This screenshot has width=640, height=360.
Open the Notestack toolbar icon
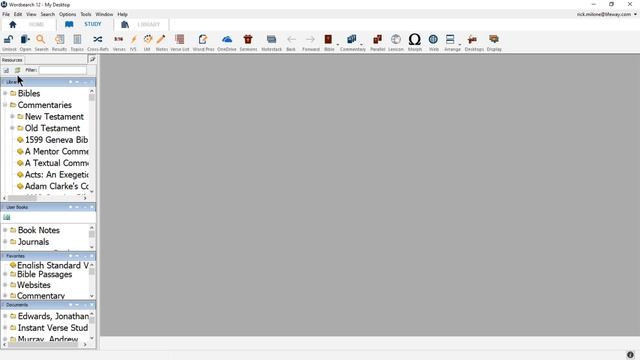[271, 40]
